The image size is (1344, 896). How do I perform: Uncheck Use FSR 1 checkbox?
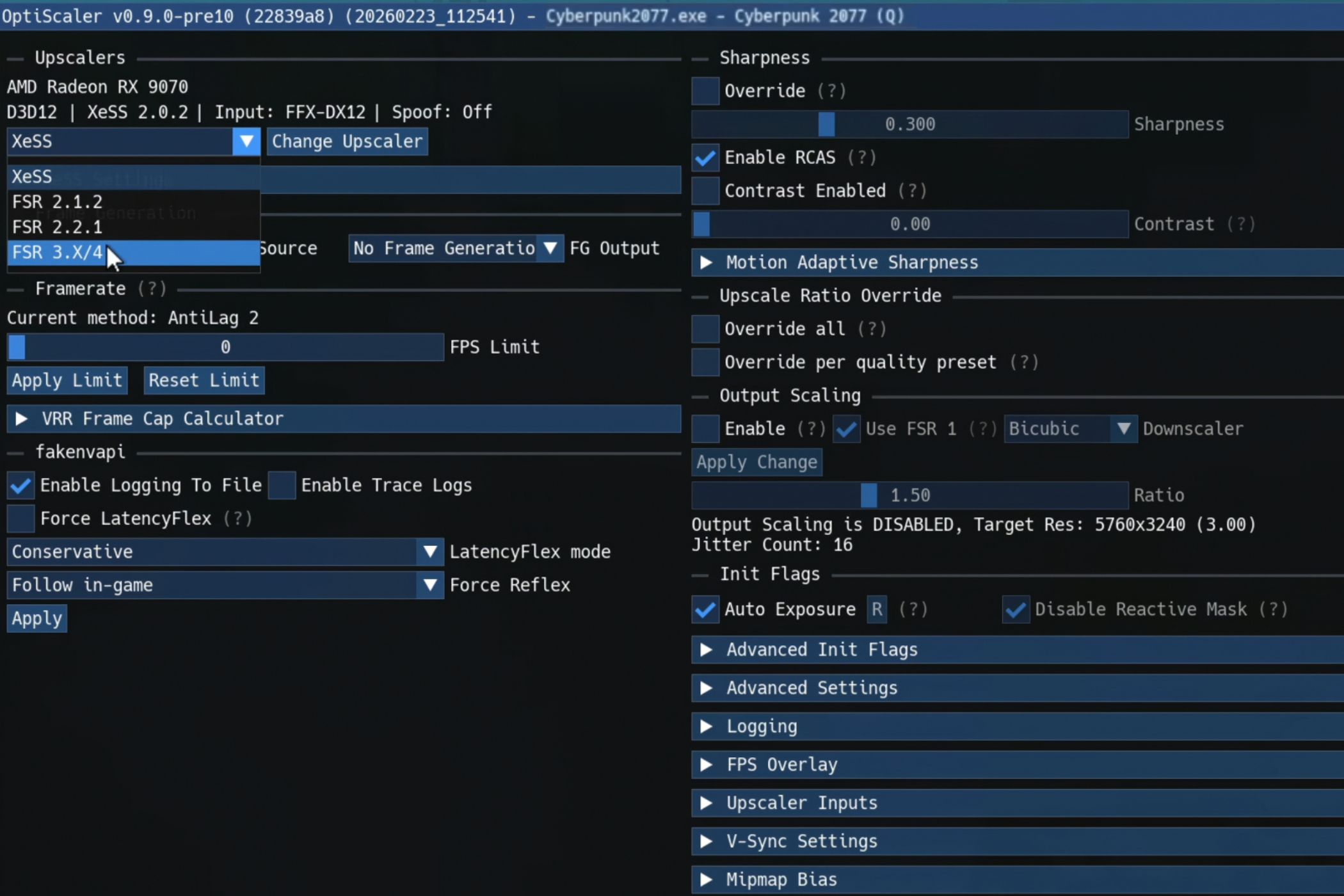(x=846, y=429)
